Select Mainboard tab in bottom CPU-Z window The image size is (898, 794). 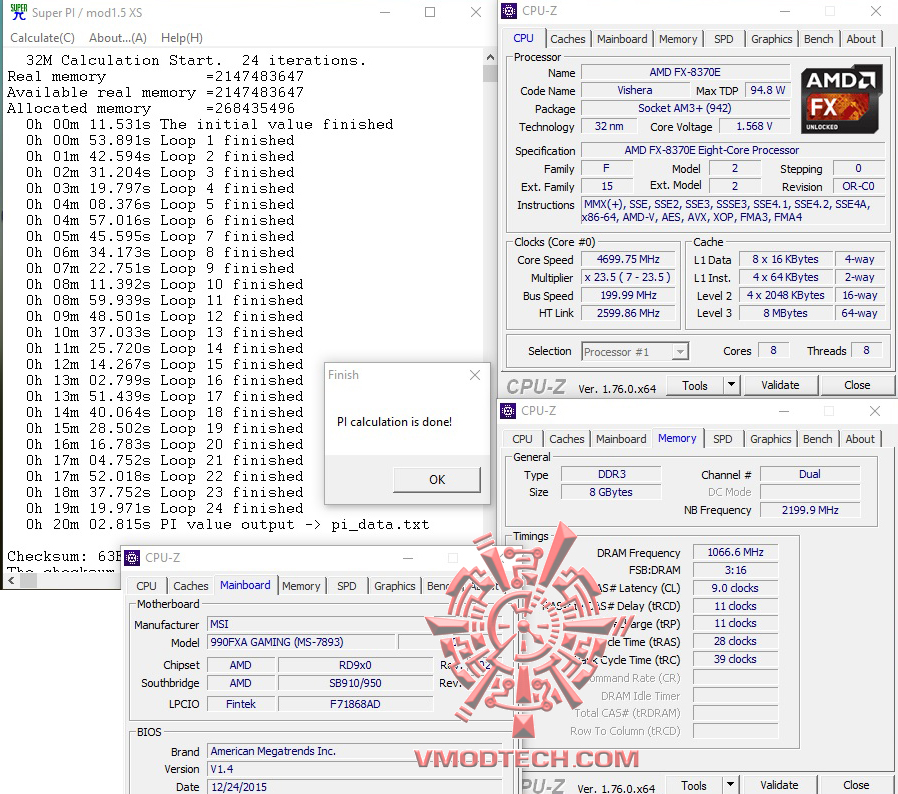(245, 585)
